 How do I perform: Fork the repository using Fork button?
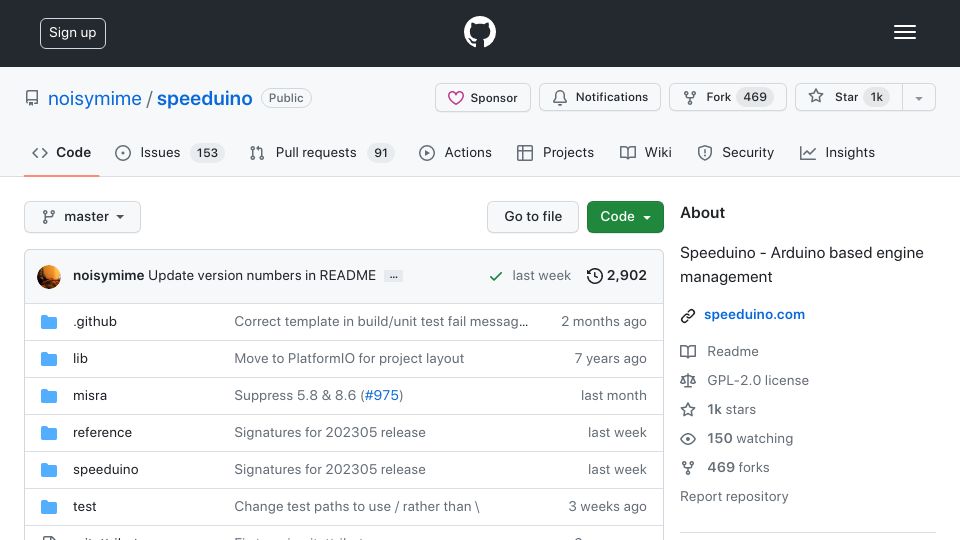[727, 97]
